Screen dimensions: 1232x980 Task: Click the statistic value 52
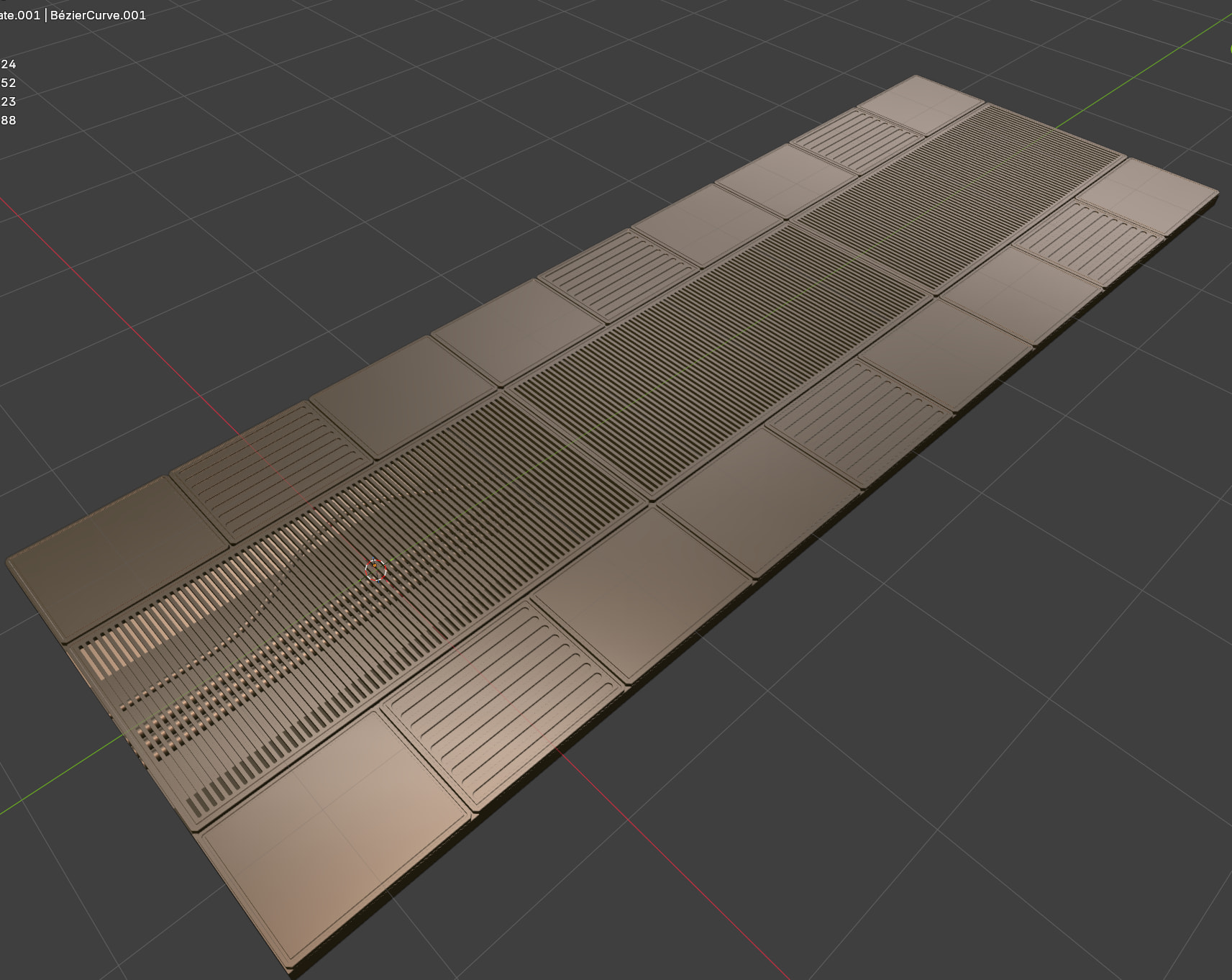[x=9, y=83]
